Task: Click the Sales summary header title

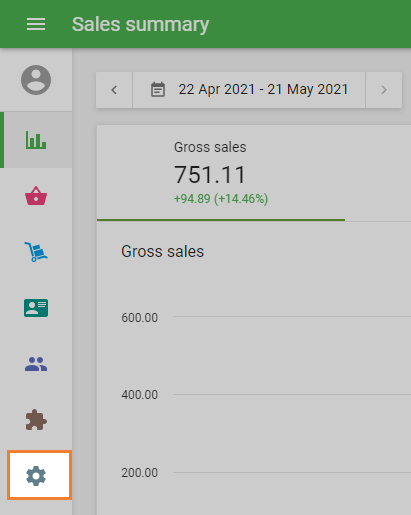Action: point(140,25)
